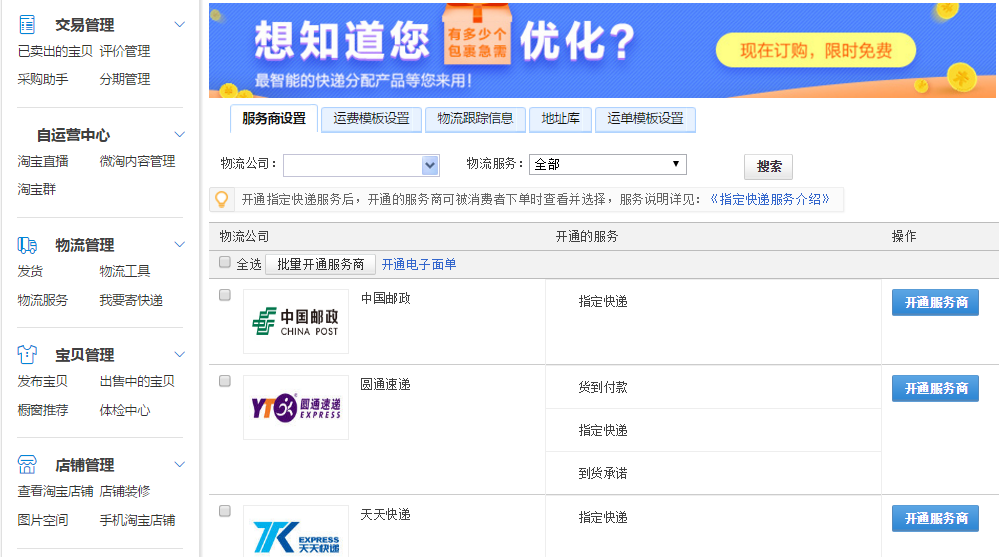Screen dimensions: 999x557
Task: Check the 中国邮政 row checkbox
Action: pyautogui.click(x=224, y=294)
